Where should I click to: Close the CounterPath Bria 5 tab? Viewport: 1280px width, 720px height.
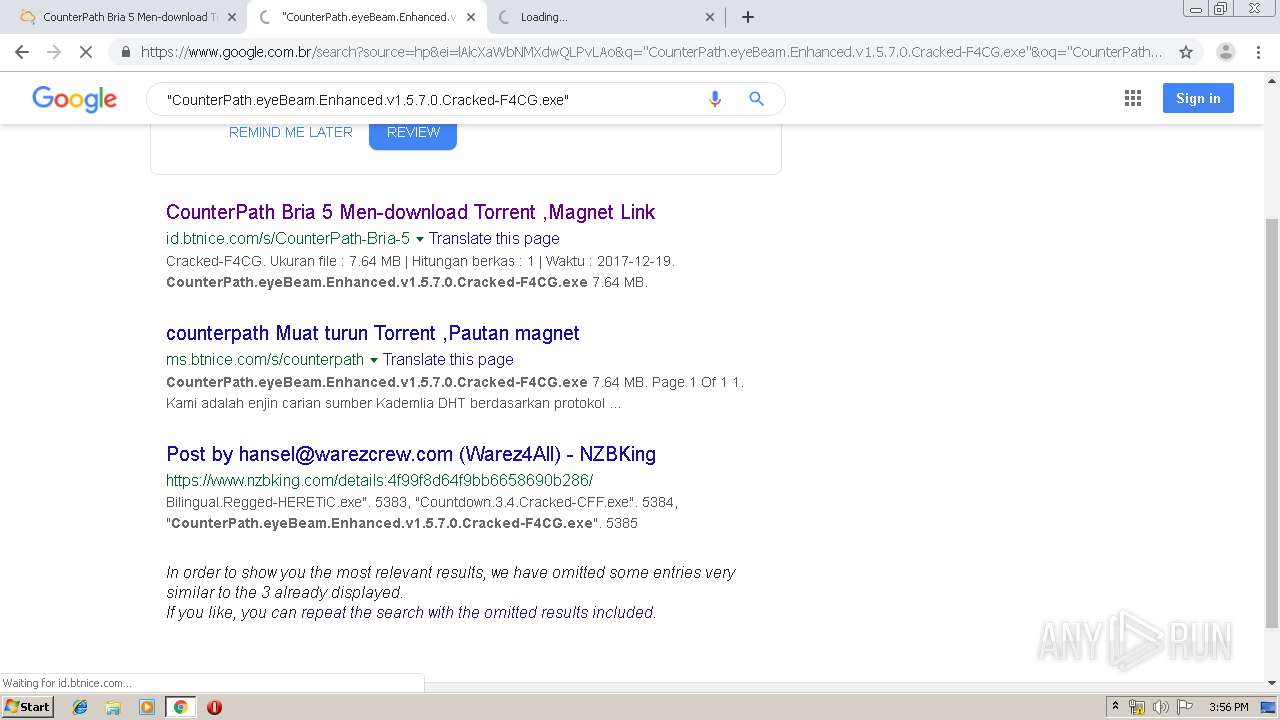tap(231, 17)
